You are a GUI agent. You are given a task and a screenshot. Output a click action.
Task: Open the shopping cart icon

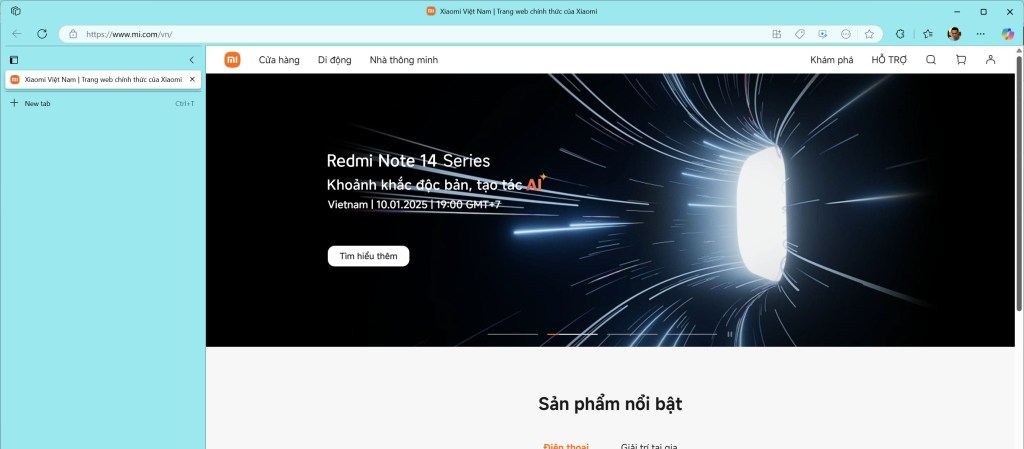click(961, 60)
